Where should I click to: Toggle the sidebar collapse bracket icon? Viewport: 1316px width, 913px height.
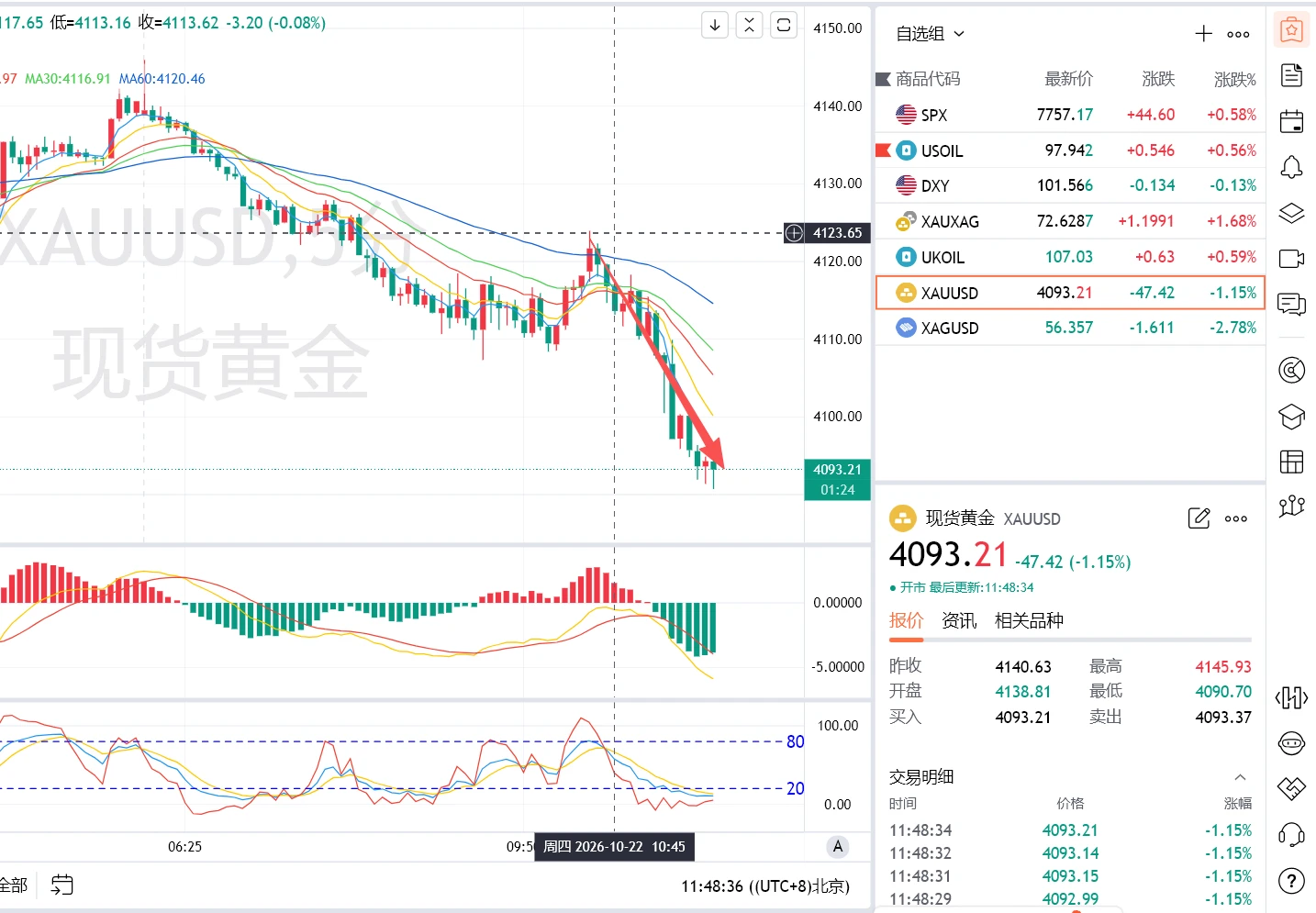[x=1291, y=698]
